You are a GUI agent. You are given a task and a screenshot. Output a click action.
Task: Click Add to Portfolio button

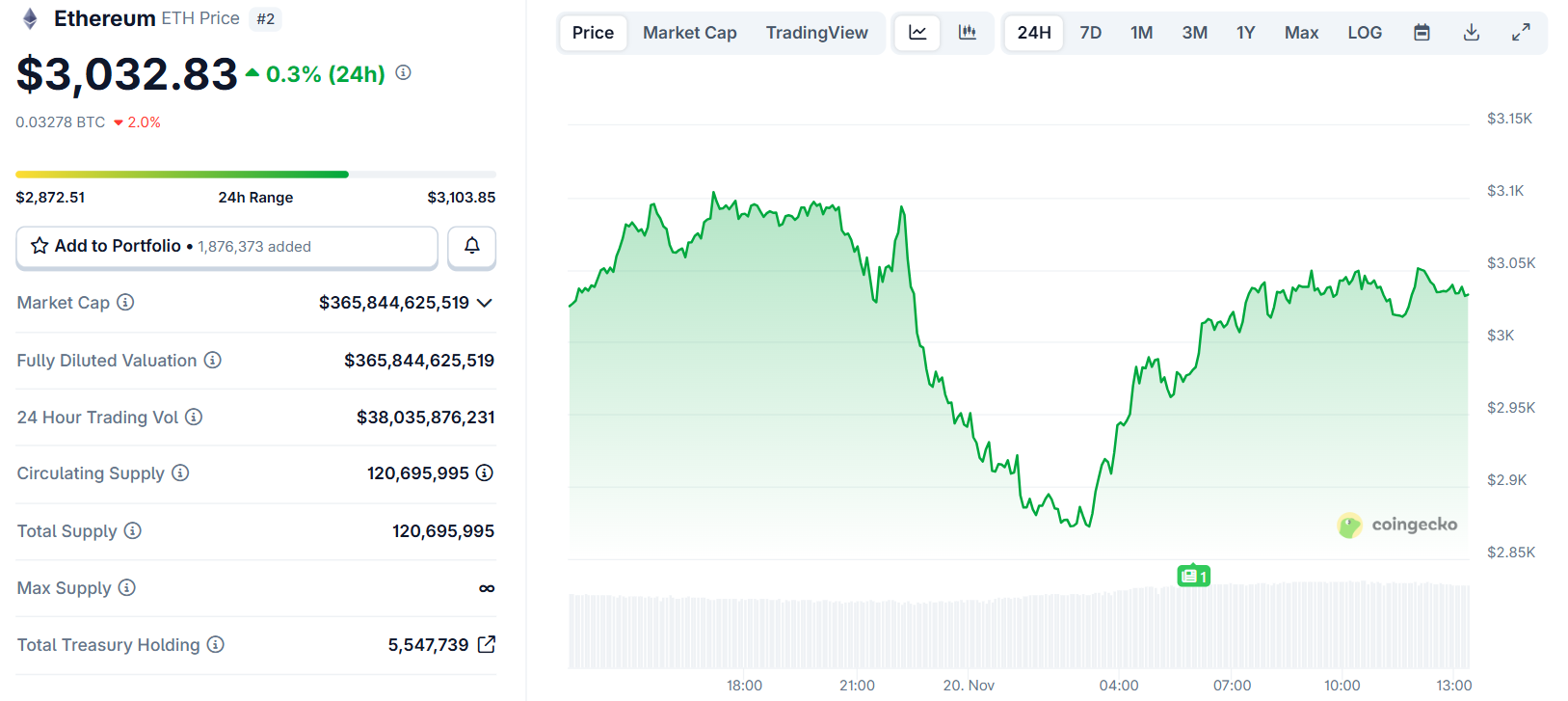pos(227,247)
